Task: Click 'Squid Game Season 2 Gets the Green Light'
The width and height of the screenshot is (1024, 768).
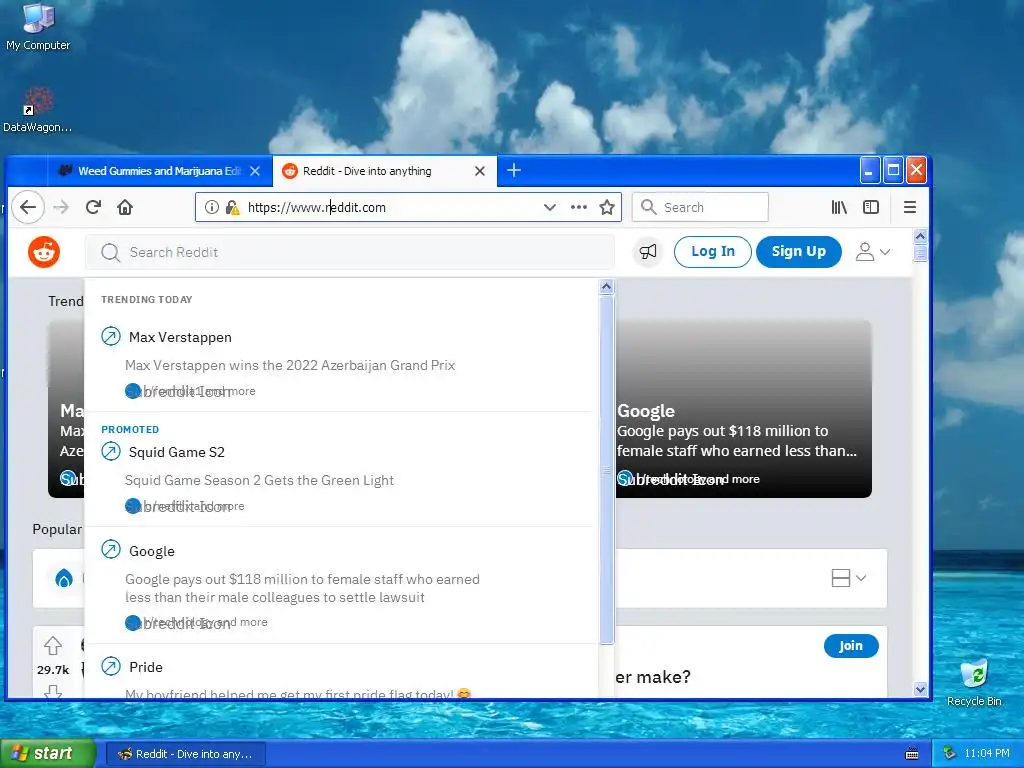Action: pyautogui.click(x=259, y=480)
